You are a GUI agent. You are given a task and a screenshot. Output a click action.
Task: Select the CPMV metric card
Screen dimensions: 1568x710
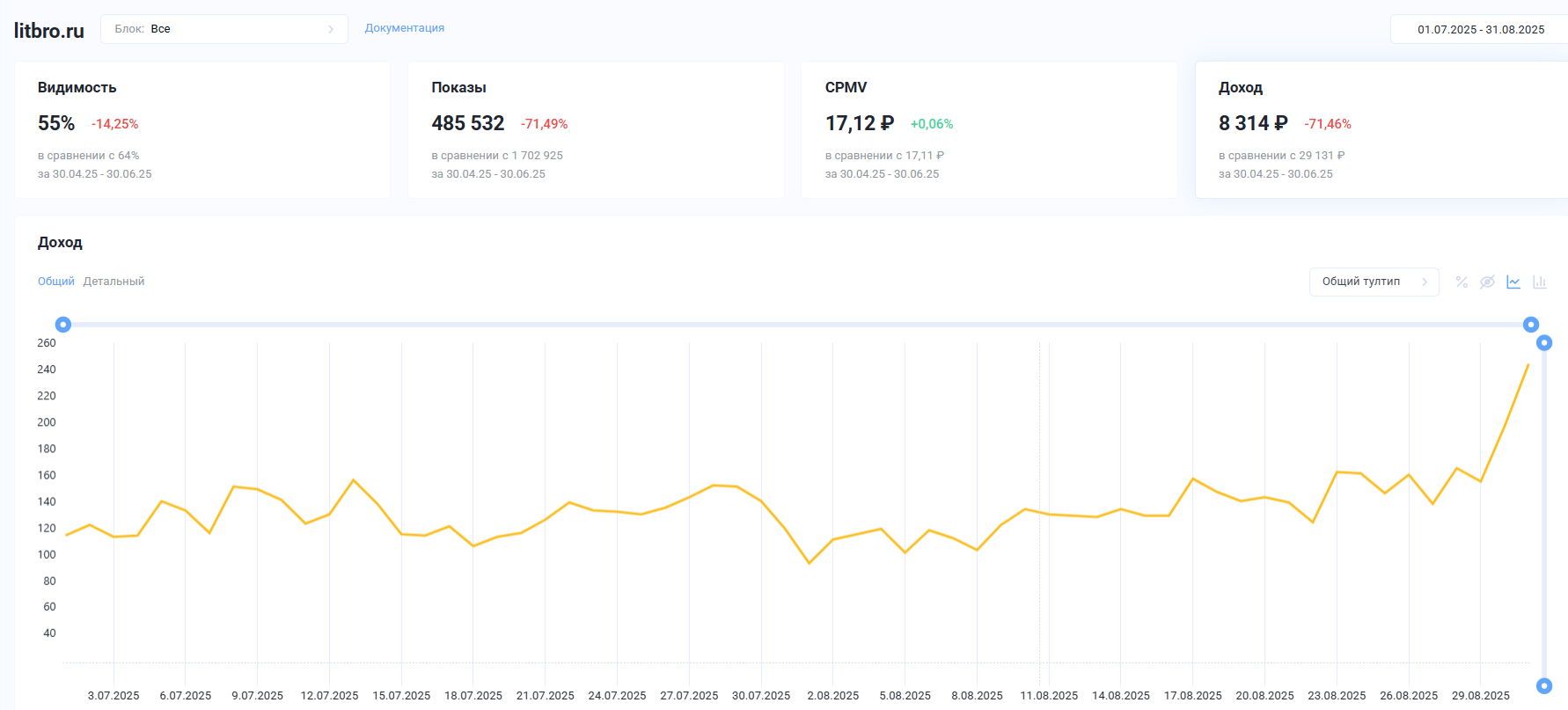pos(989,130)
